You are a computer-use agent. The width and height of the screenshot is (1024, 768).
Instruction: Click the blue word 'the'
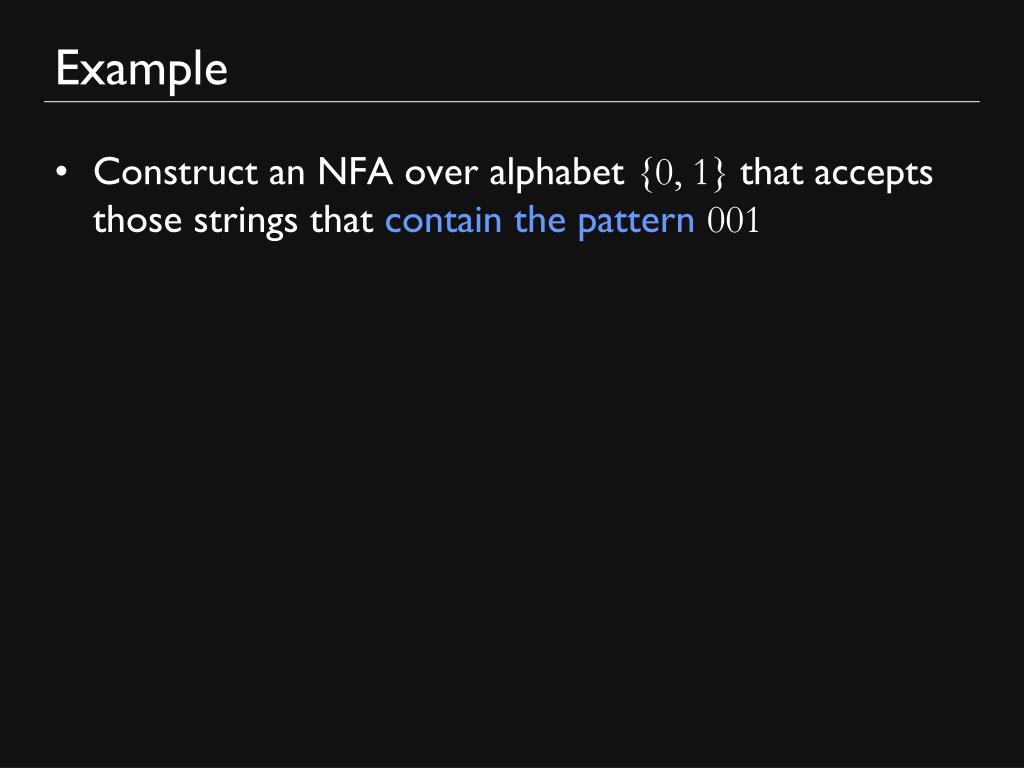(539, 221)
